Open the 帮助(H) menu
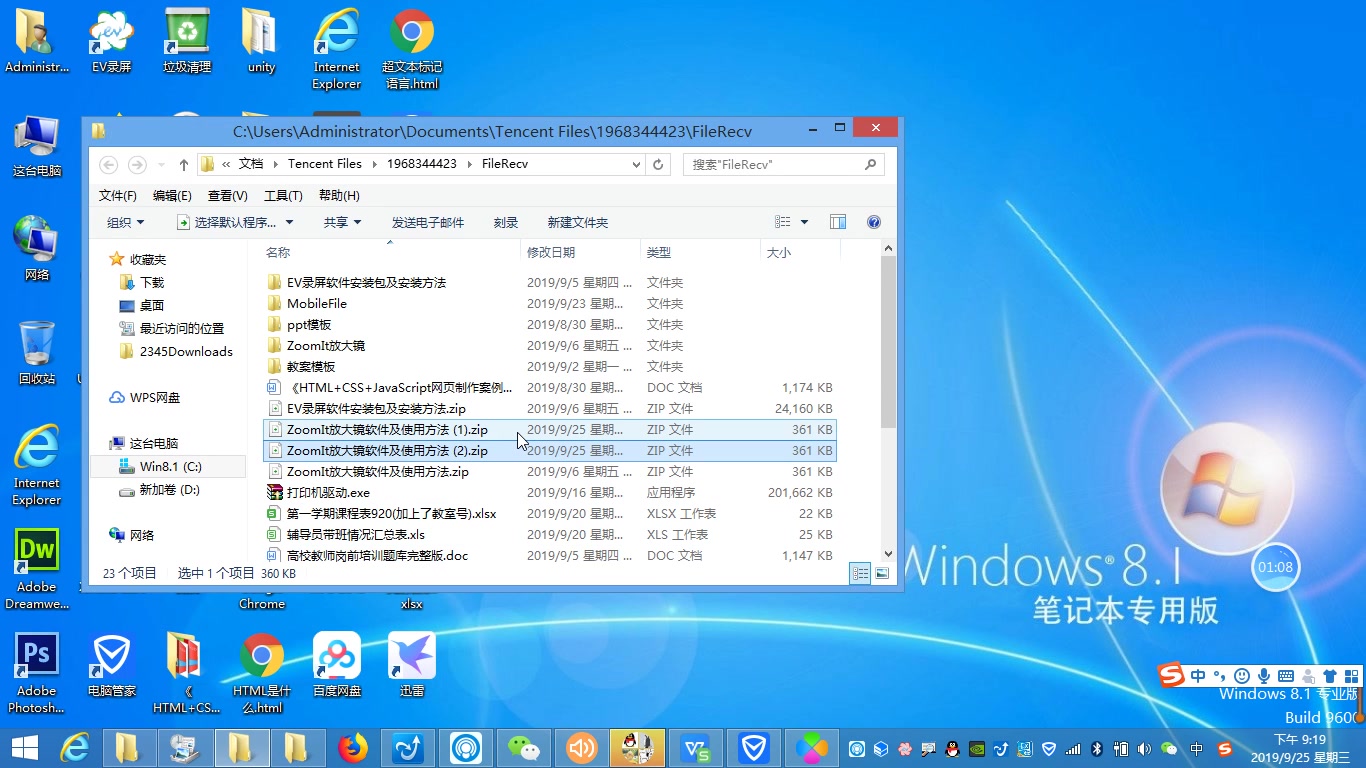 click(339, 195)
